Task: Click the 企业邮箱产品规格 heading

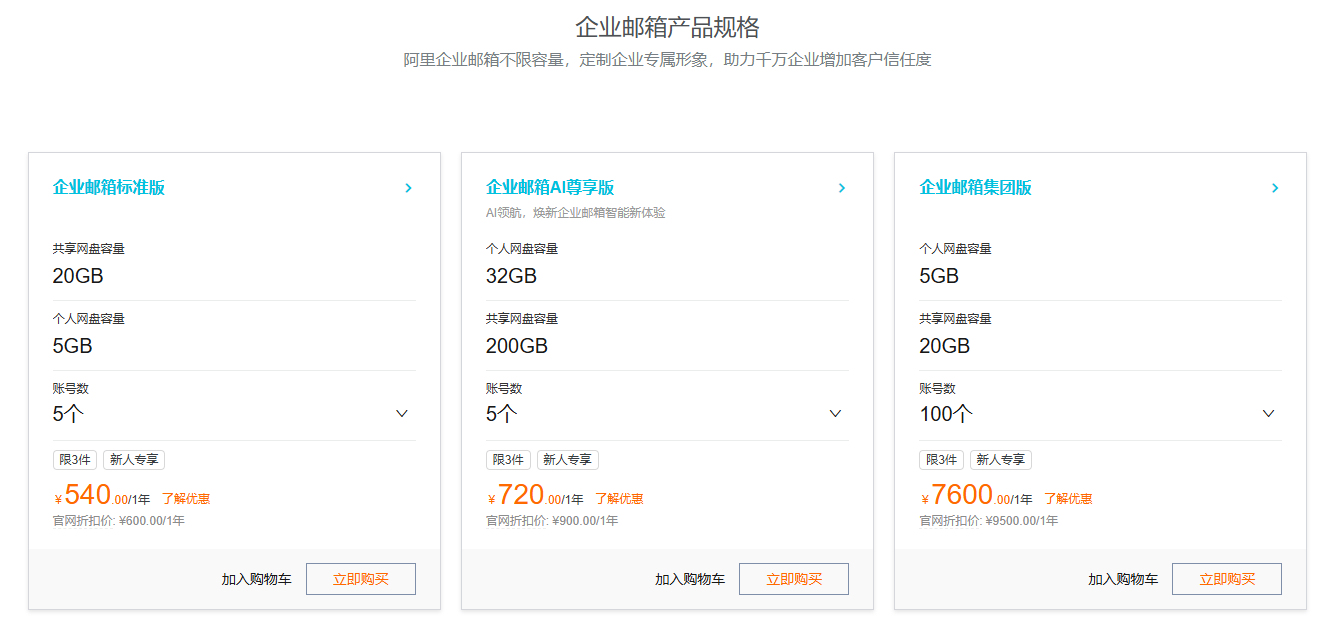Action: [667, 27]
